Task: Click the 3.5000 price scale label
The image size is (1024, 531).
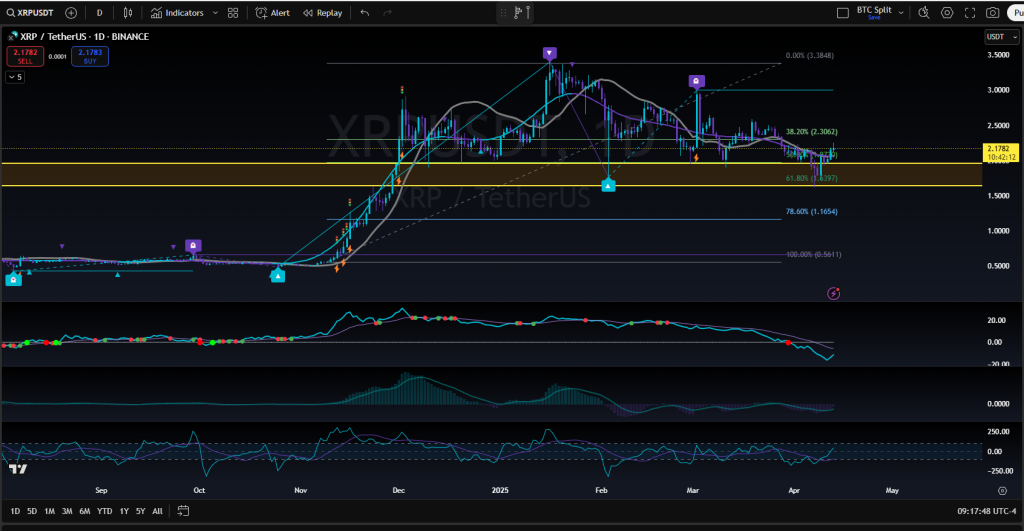Action: [x=999, y=55]
